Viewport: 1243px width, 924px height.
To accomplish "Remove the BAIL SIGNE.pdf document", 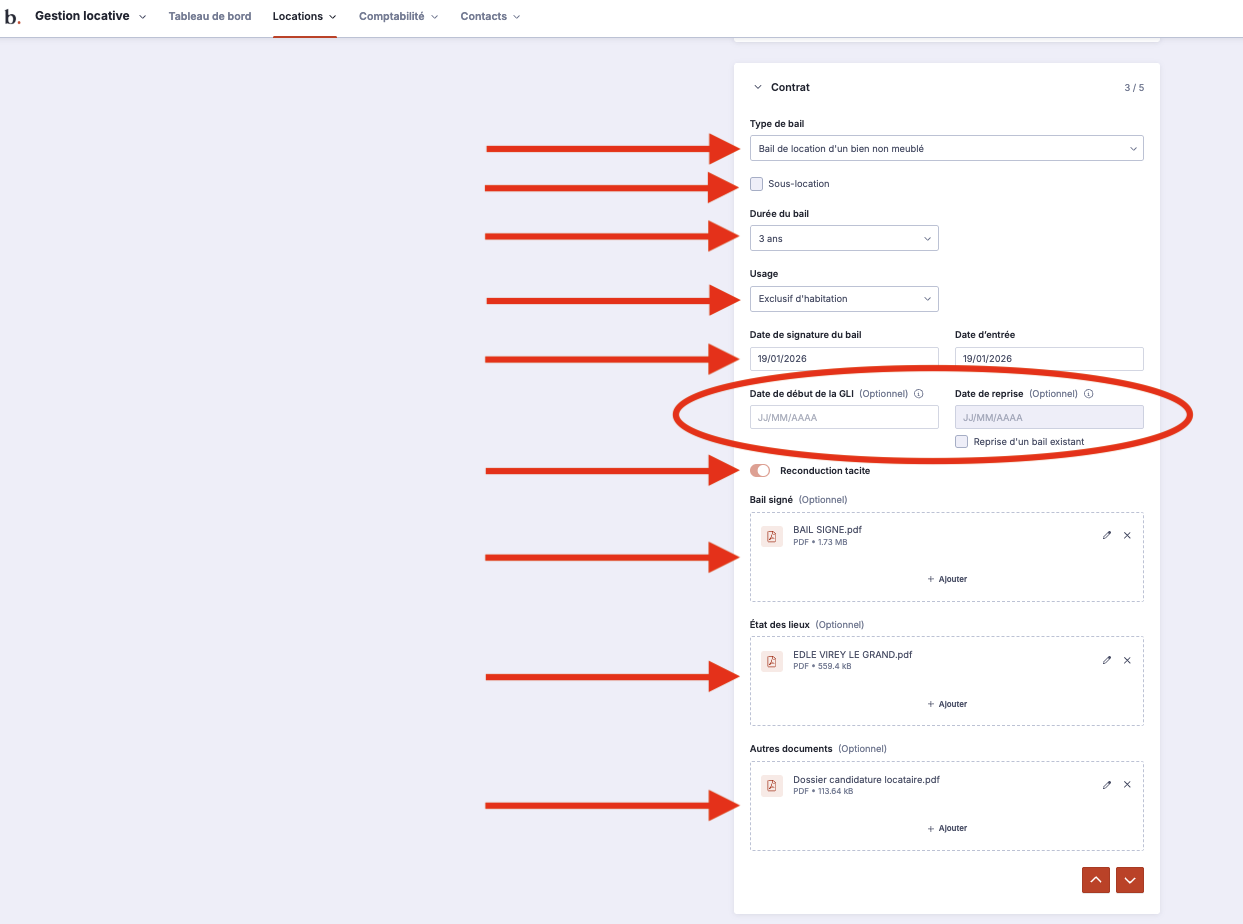I will [1127, 536].
